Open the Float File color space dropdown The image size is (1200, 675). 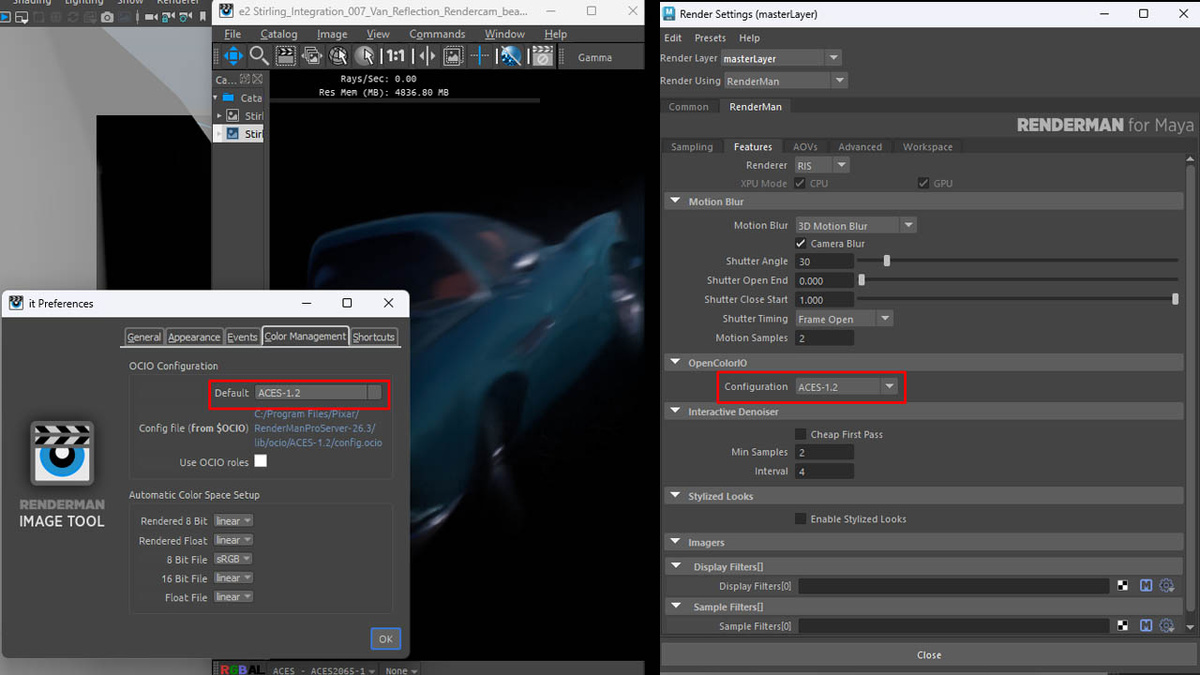tap(233, 597)
